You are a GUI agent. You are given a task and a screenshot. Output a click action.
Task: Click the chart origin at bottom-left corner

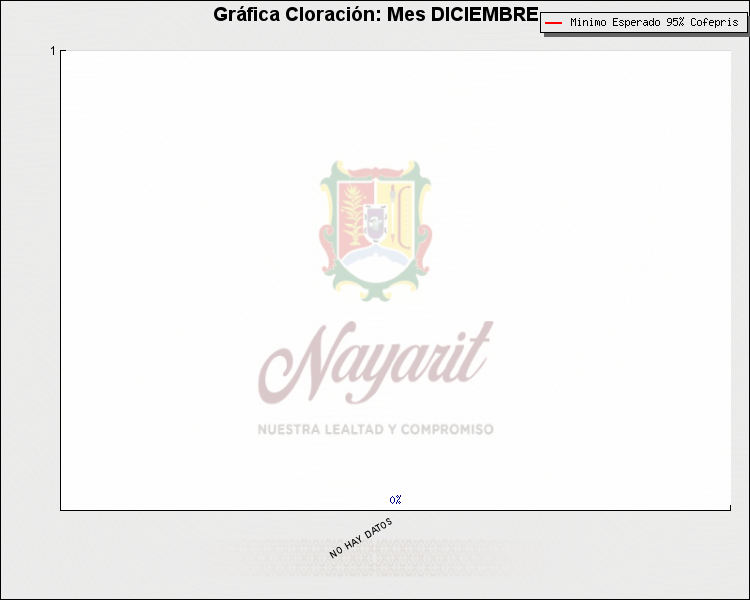[x=61, y=510]
